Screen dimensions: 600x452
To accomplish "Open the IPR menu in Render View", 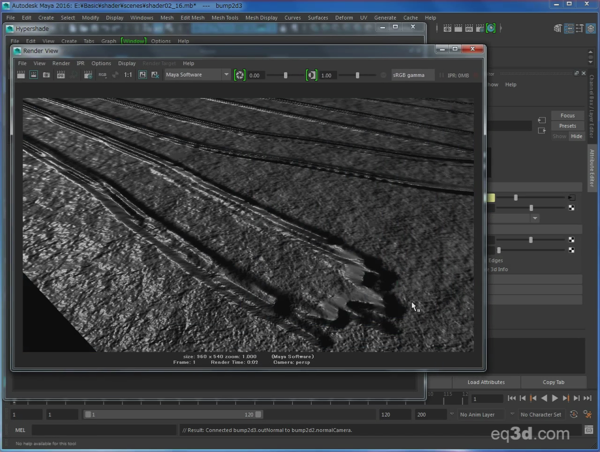I will (x=81, y=63).
